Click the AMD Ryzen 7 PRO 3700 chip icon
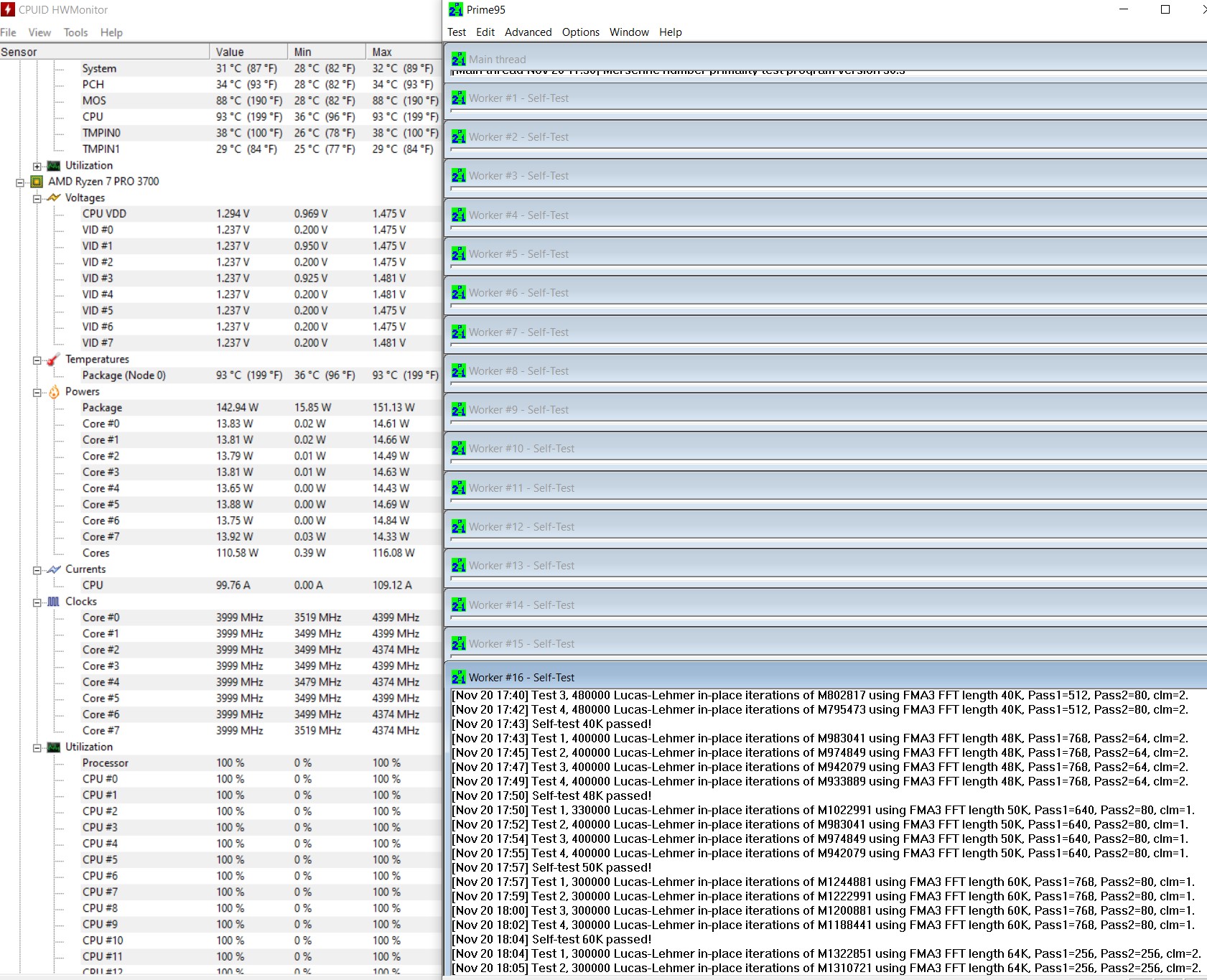Image resolution: width=1207 pixels, height=980 pixels. [x=37, y=182]
